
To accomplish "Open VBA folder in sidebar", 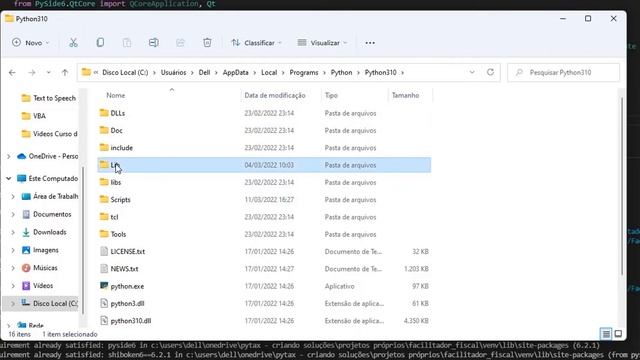I will pos(39,116).
